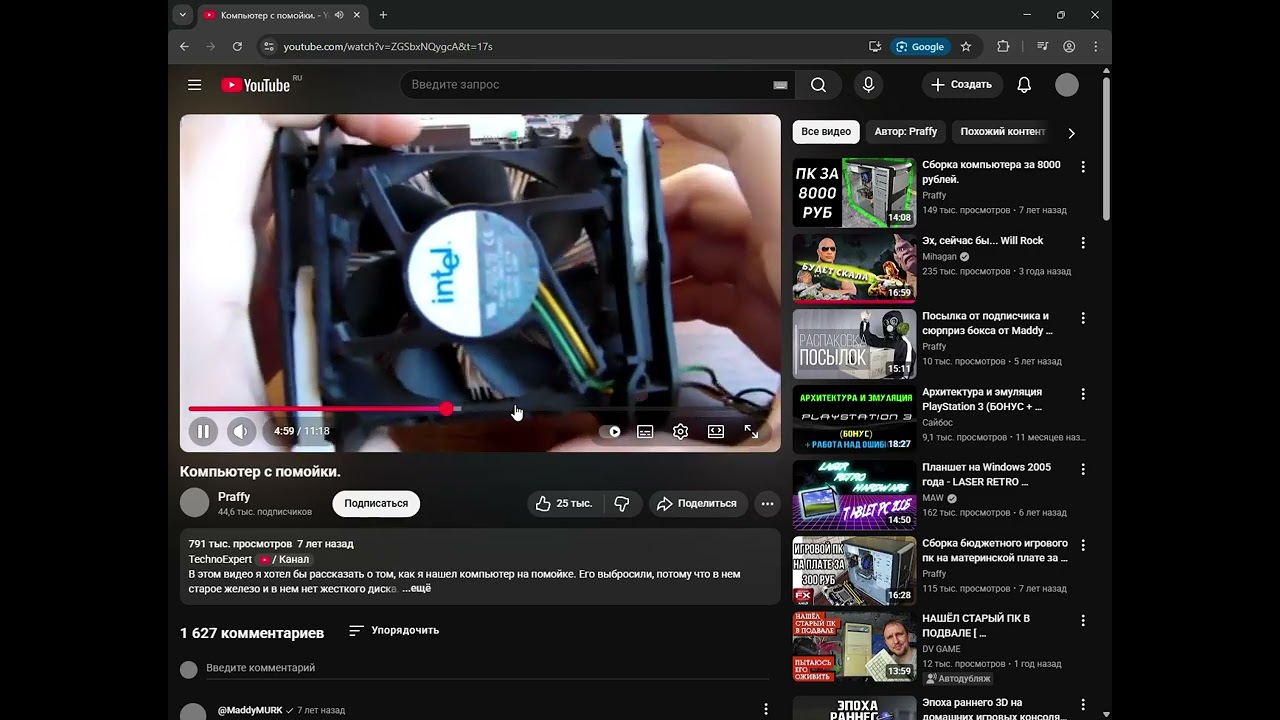The width and height of the screenshot is (1280, 720).
Task: Select the Похожий контент filter chip
Action: click(1003, 132)
